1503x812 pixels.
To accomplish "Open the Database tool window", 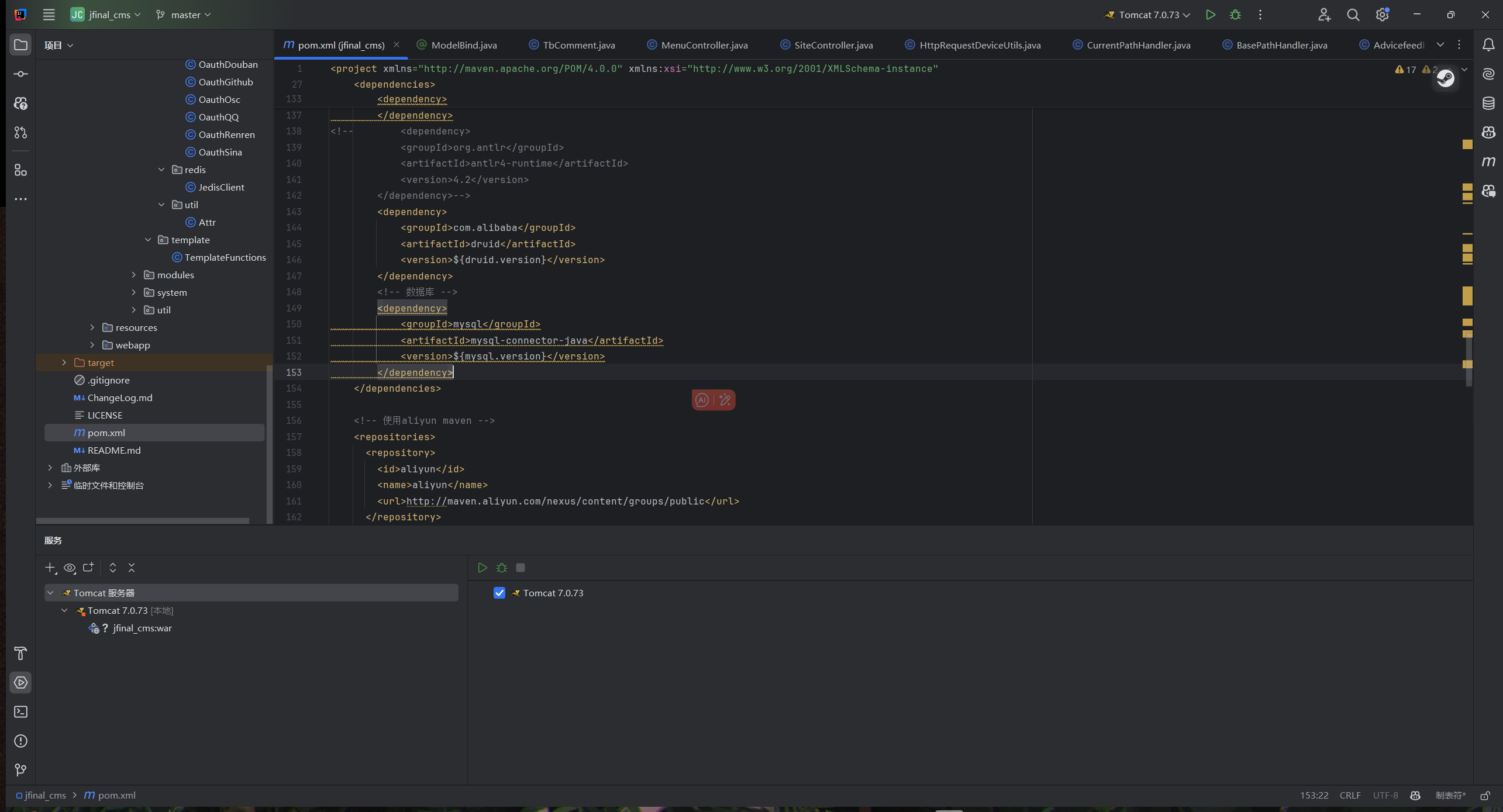I will (x=1488, y=103).
